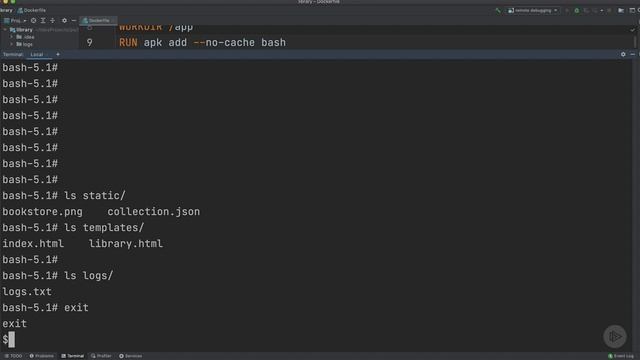Click the collapse all icon in Project toolbar
640x360 pixels.
(52, 20)
